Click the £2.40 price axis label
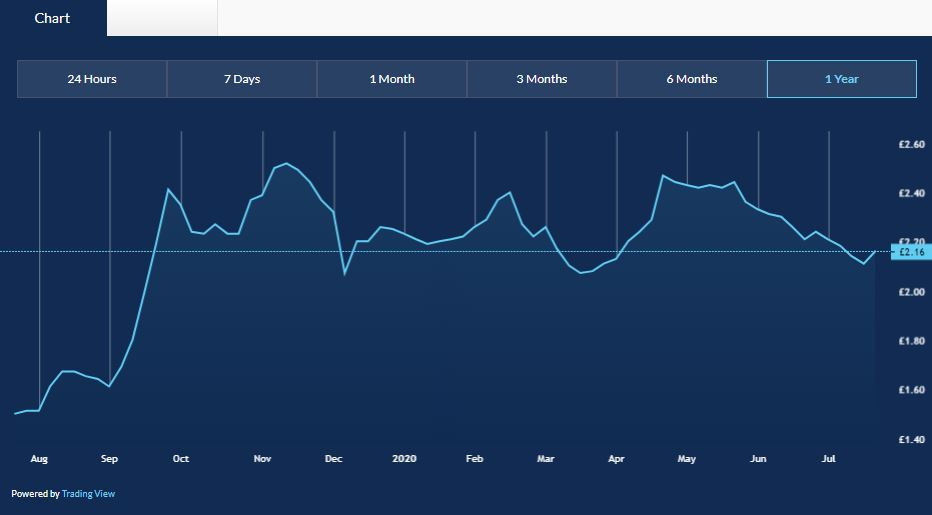Image resolution: width=932 pixels, height=515 pixels. click(x=912, y=193)
